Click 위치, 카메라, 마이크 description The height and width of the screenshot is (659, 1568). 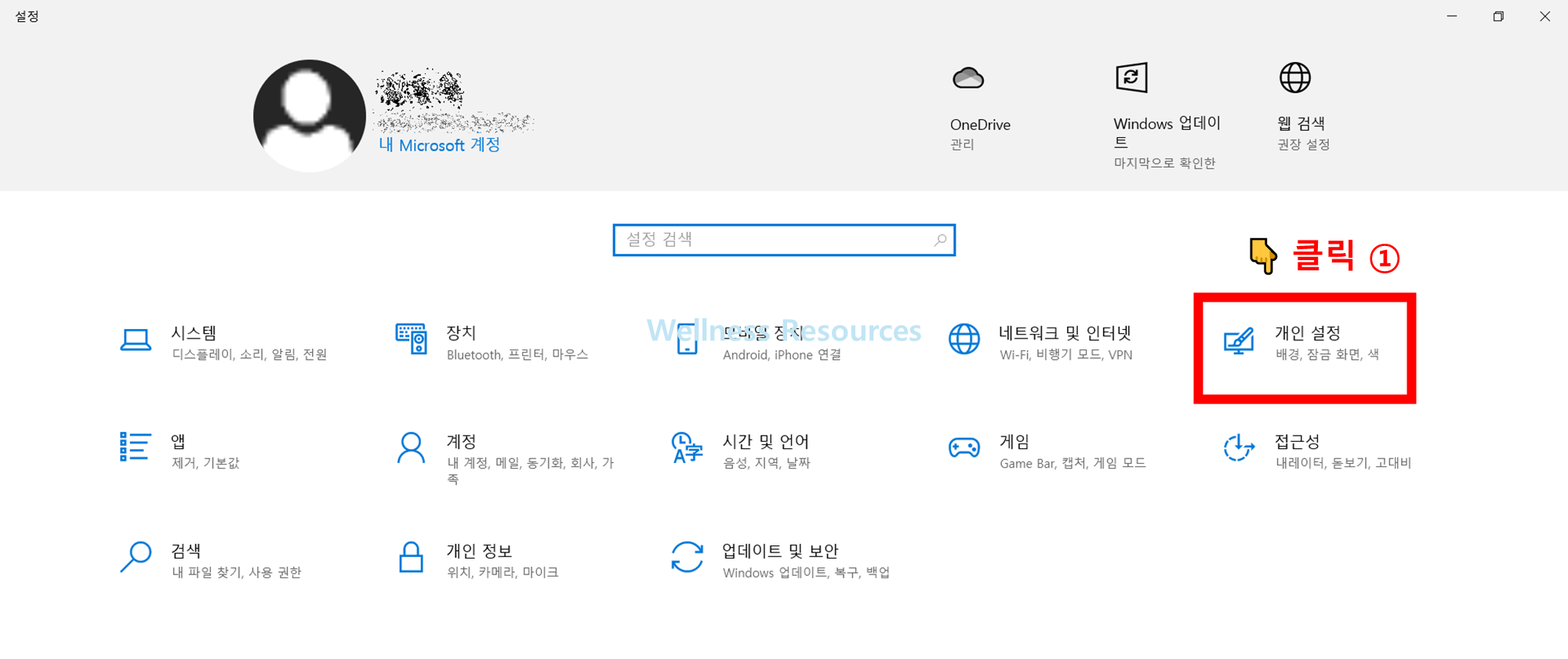(x=503, y=573)
